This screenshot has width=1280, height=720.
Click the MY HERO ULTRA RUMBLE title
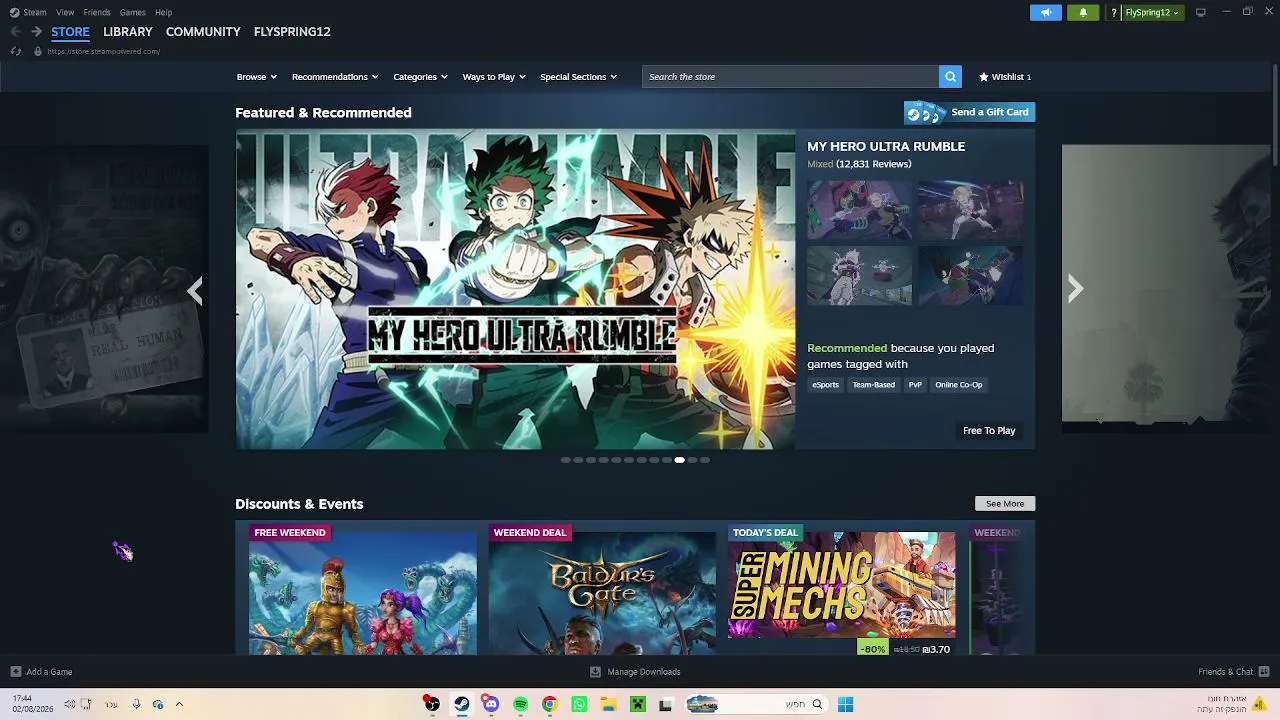886,146
